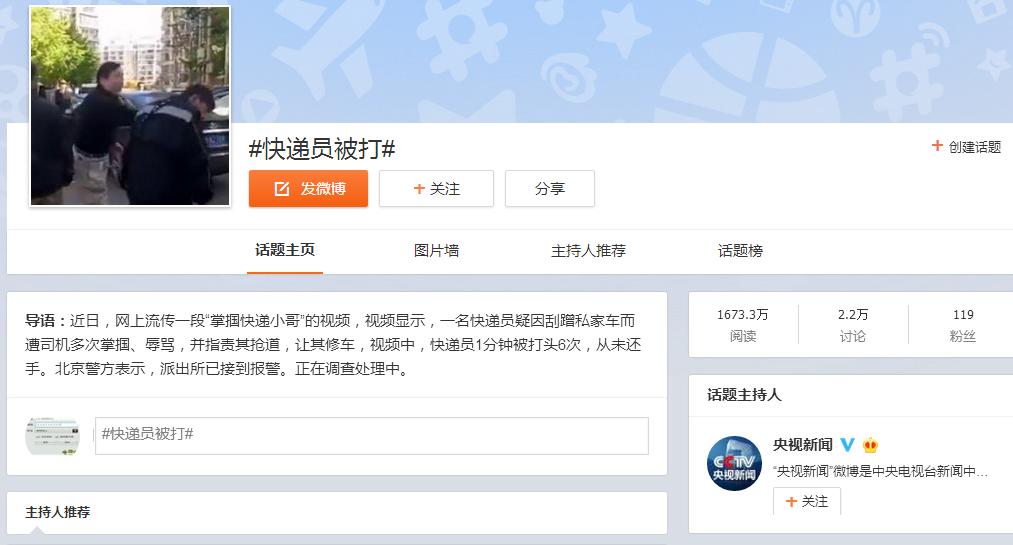Open the 央视新闻 host profile name
The height and width of the screenshot is (545, 1013).
point(803,444)
